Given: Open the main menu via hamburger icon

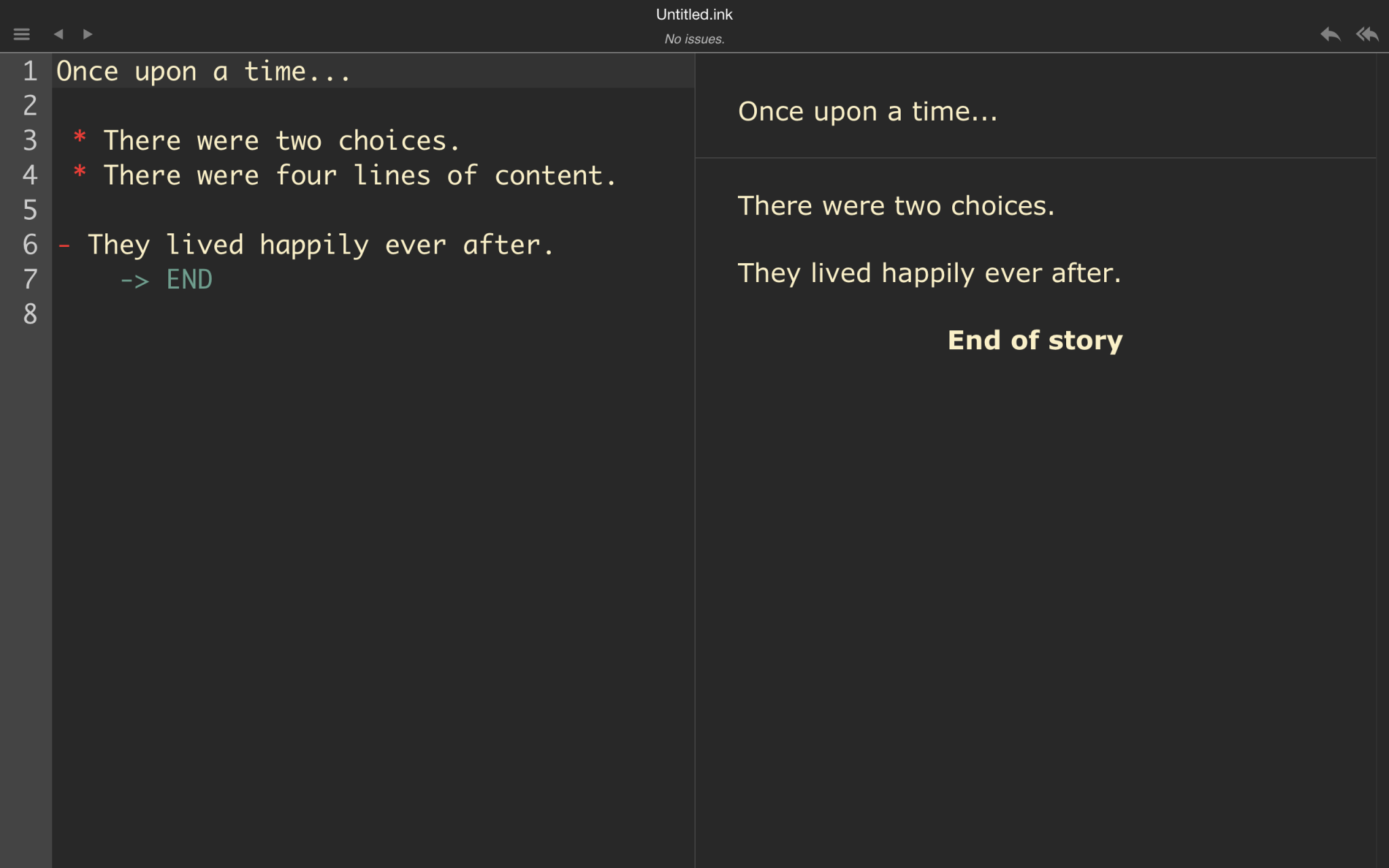Looking at the screenshot, I should click(22, 33).
